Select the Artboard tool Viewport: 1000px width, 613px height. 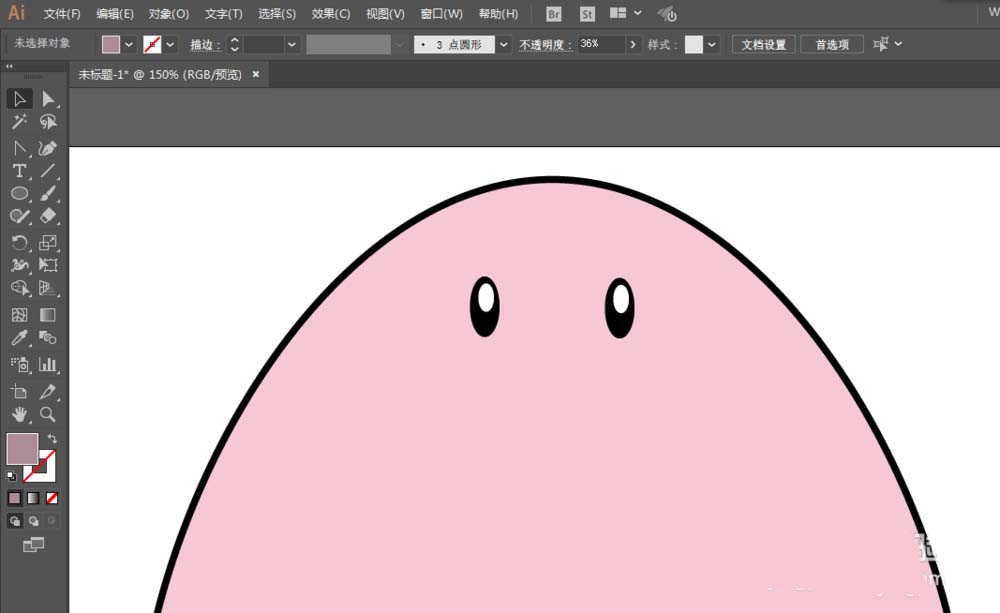pyautogui.click(x=19, y=392)
